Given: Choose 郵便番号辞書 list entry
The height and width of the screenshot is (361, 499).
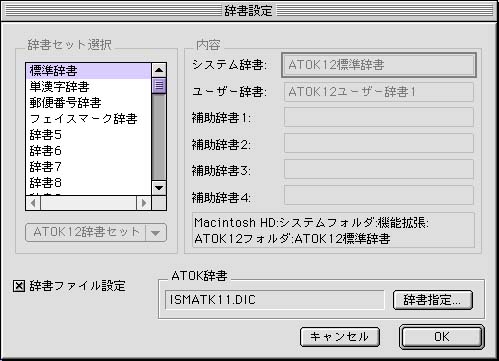Looking at the screenshot, I should (88, 103).
